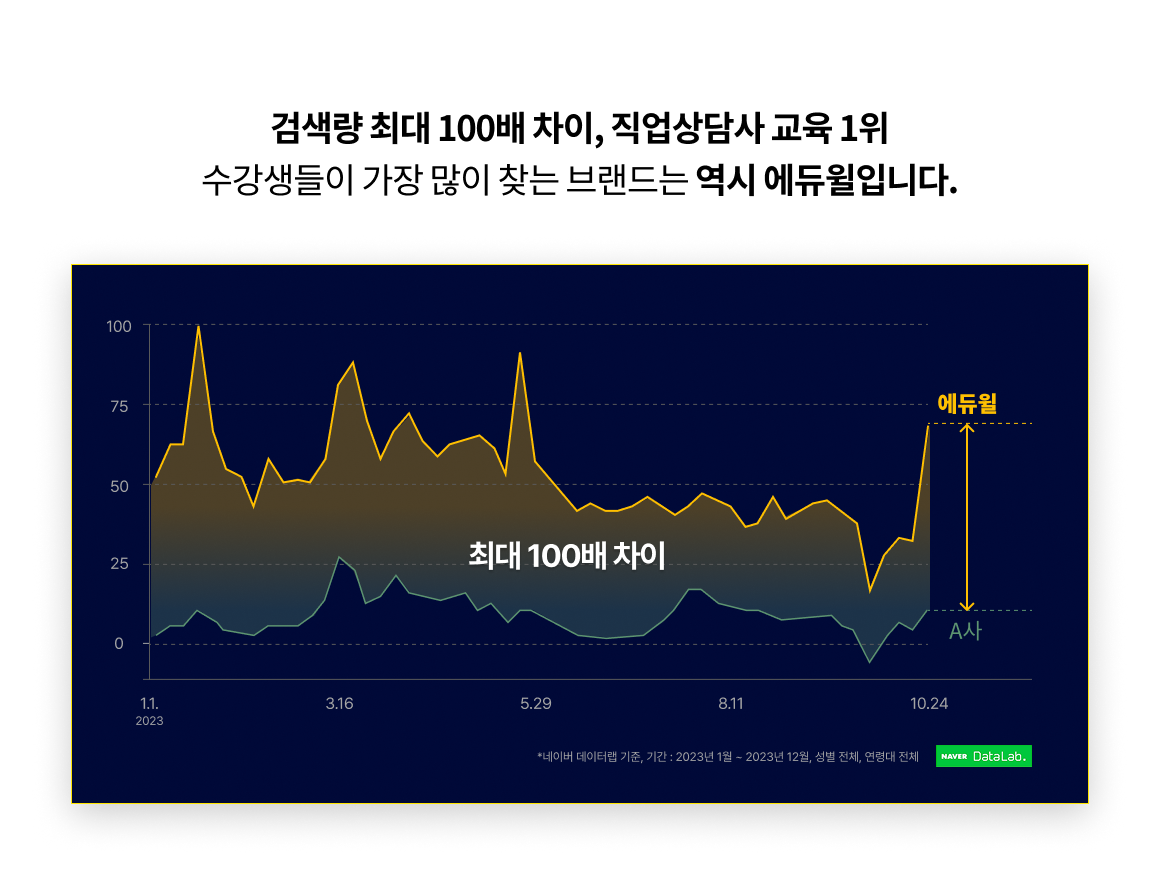
Task: Click the y-axis value 100
Action: coord(119,326)
